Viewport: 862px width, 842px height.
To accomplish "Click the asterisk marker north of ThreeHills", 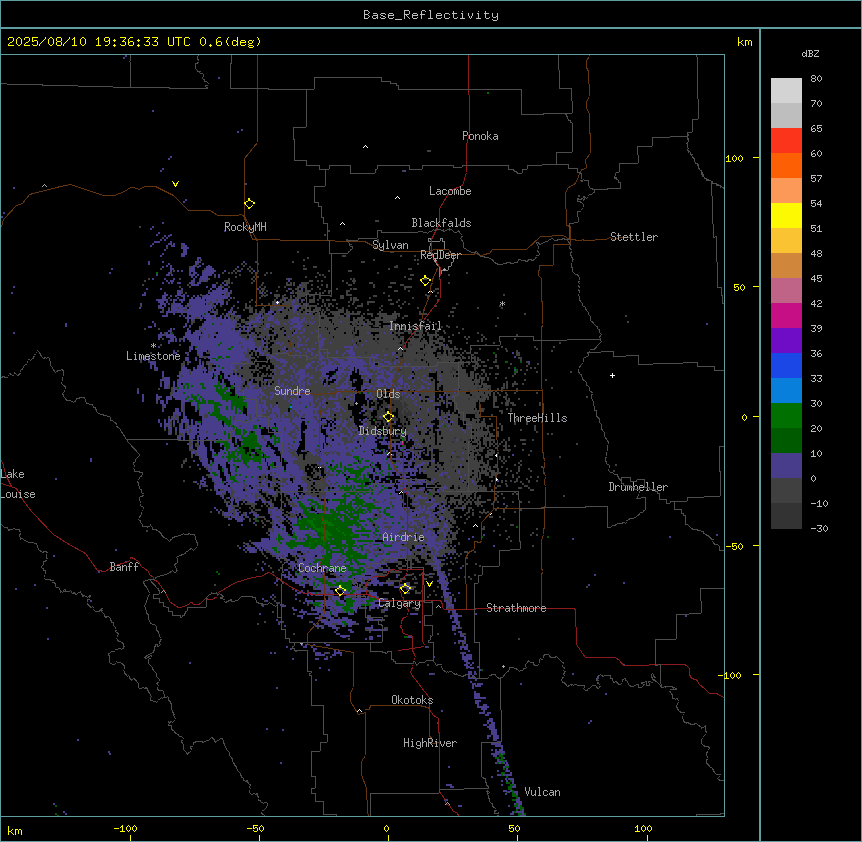I will [x=502, y=304].
